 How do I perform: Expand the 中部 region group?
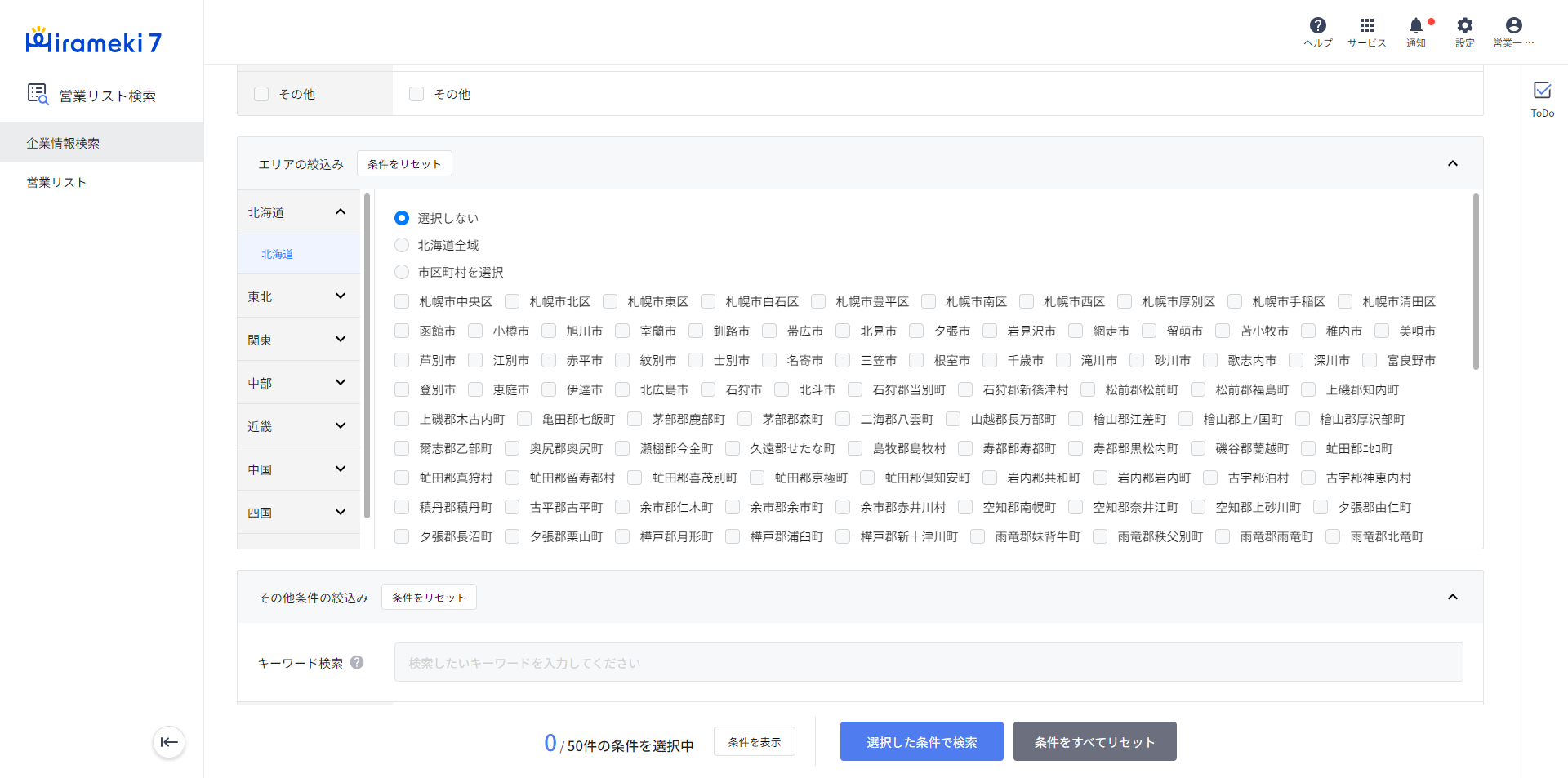pyautogui.click(x=341, y=383)
